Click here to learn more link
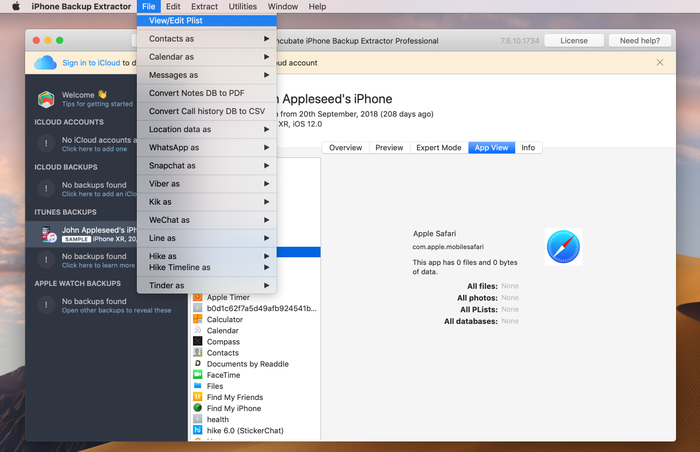 (98, 265)
